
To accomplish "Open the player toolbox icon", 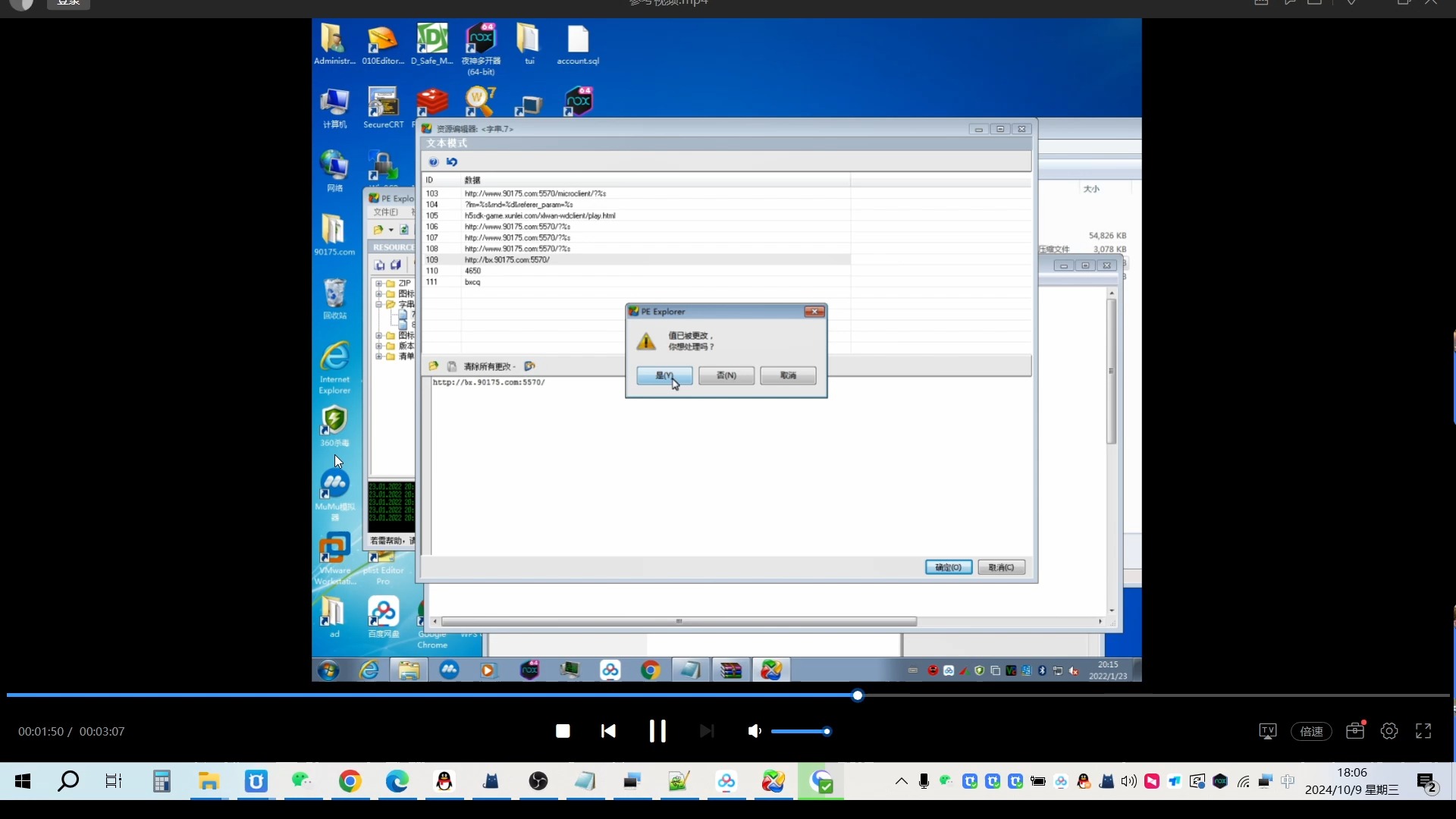I will pos(1355,730).
